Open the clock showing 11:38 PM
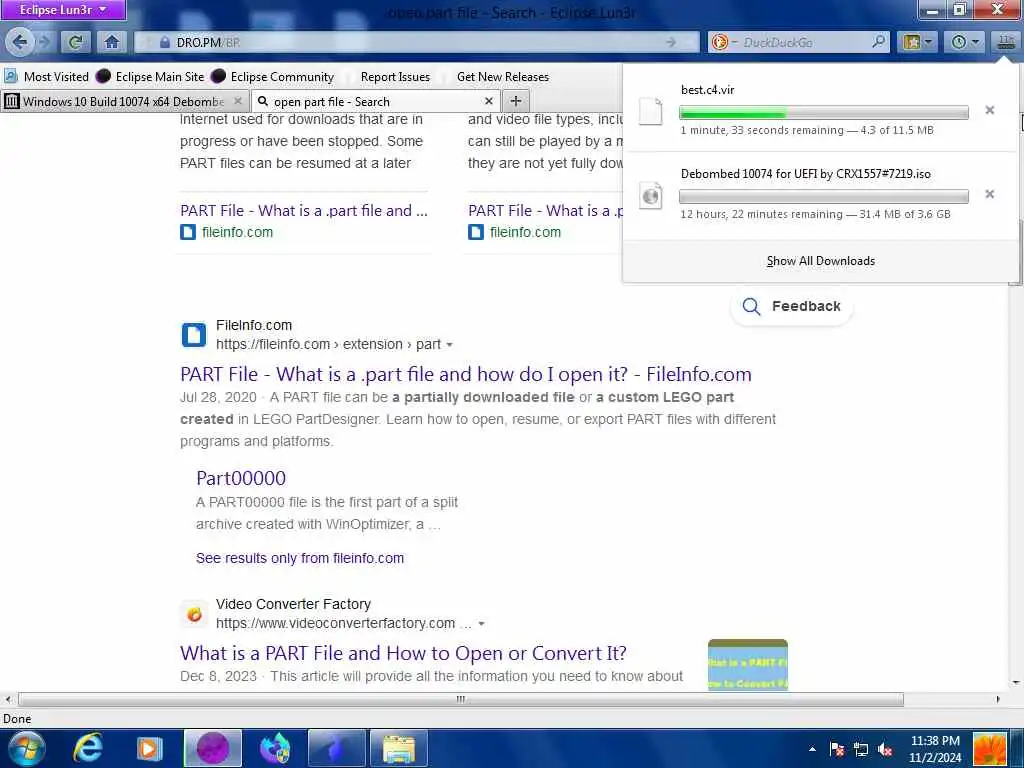The height and width of the screenshot is (768, 1024). click(935, 749)
